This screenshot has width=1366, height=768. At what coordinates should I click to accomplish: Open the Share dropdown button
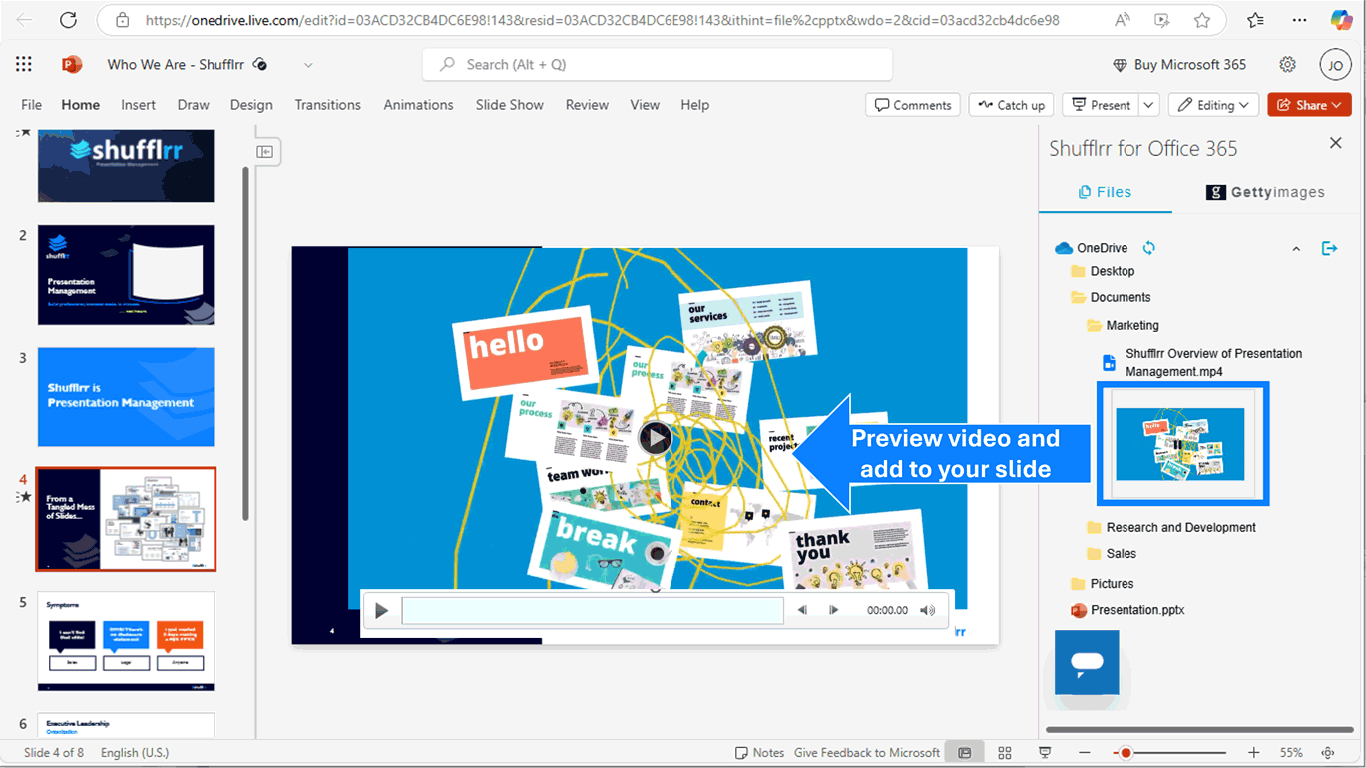point(1309,105)
